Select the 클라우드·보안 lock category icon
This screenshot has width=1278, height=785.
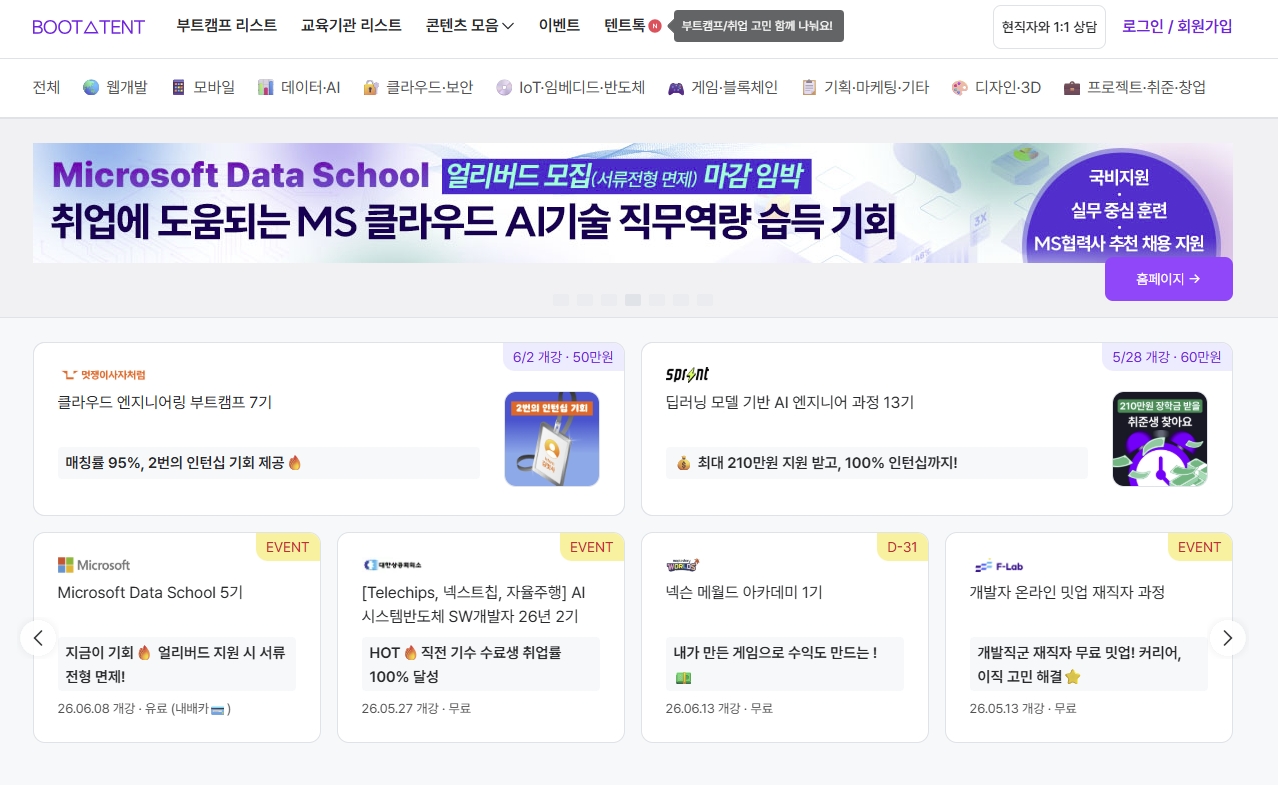coord(371,87)
